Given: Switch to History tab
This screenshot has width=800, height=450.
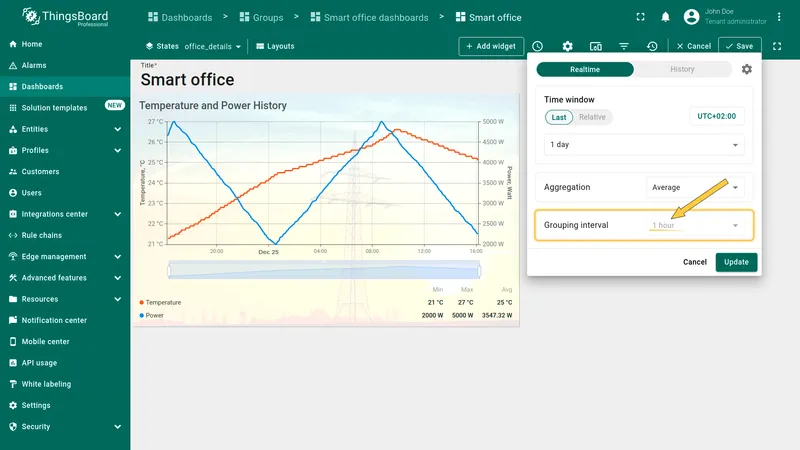Looking at the screenshot, I should (682, 69).
